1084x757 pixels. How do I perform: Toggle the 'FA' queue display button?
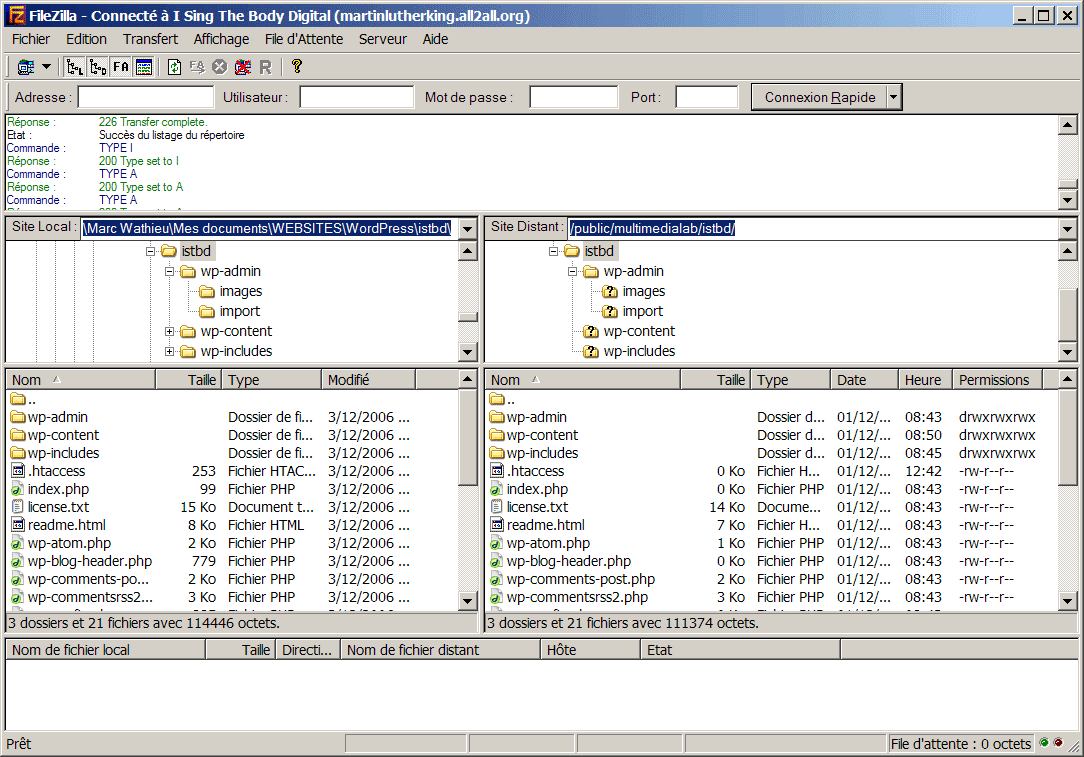point(121,67)
